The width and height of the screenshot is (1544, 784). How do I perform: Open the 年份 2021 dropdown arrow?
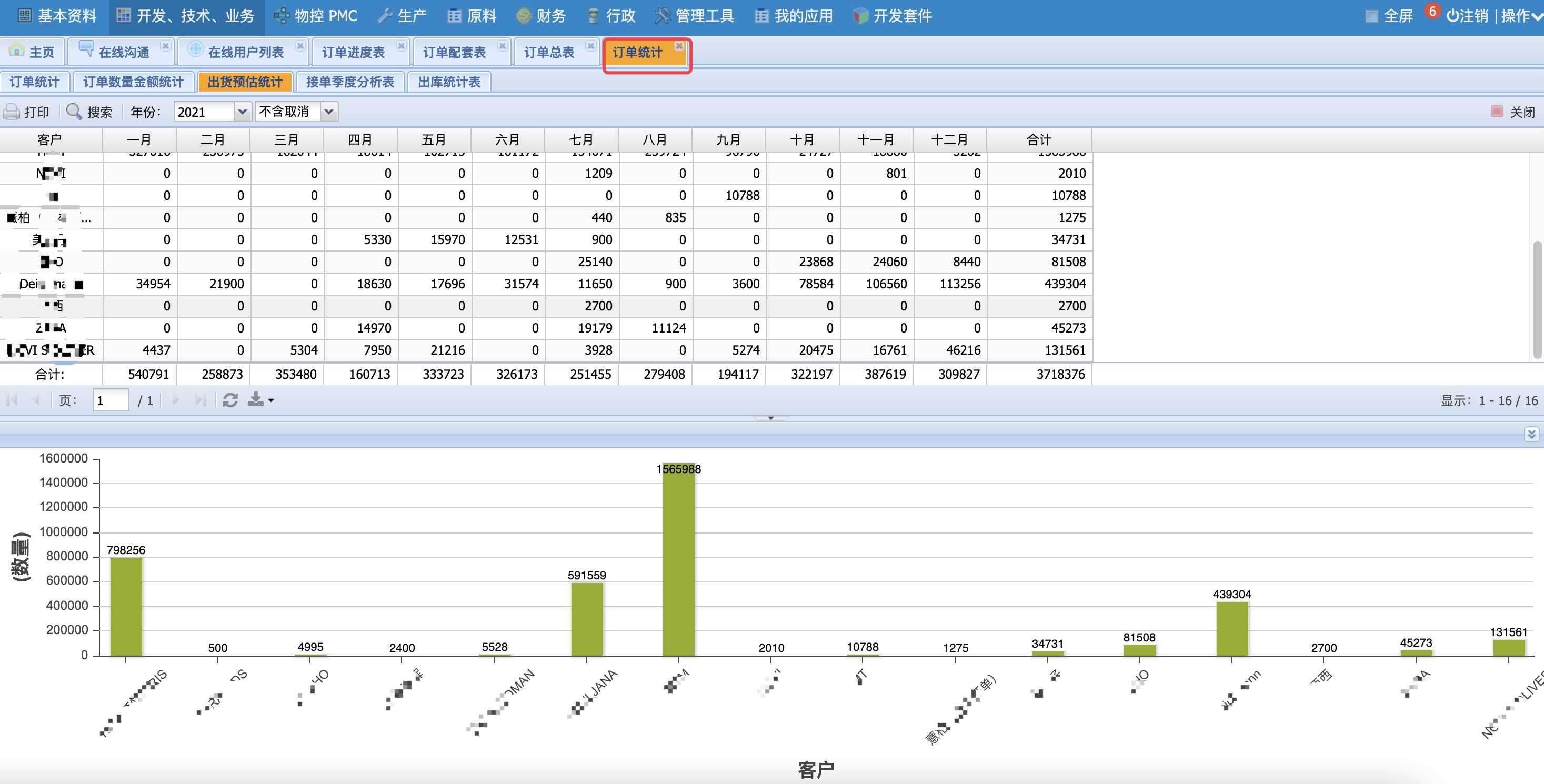(242, 112)
